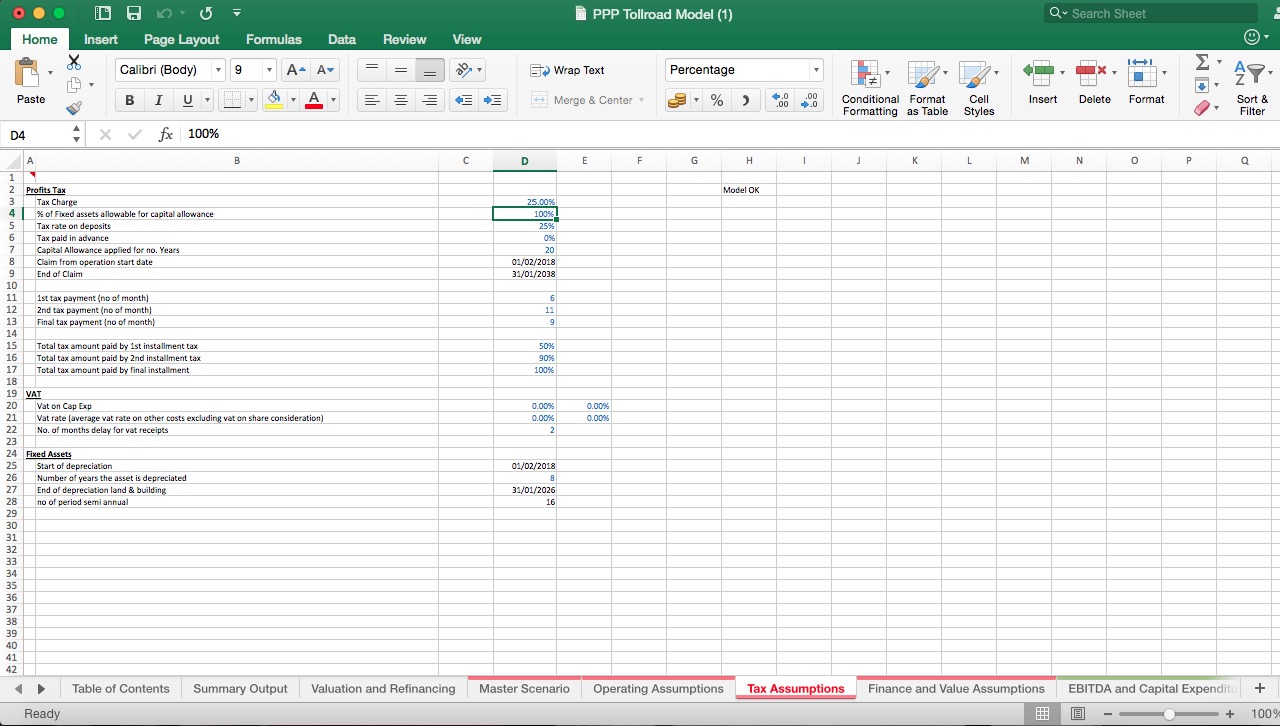Open the Merge & Center dropdown arrow

pos(641,100)
